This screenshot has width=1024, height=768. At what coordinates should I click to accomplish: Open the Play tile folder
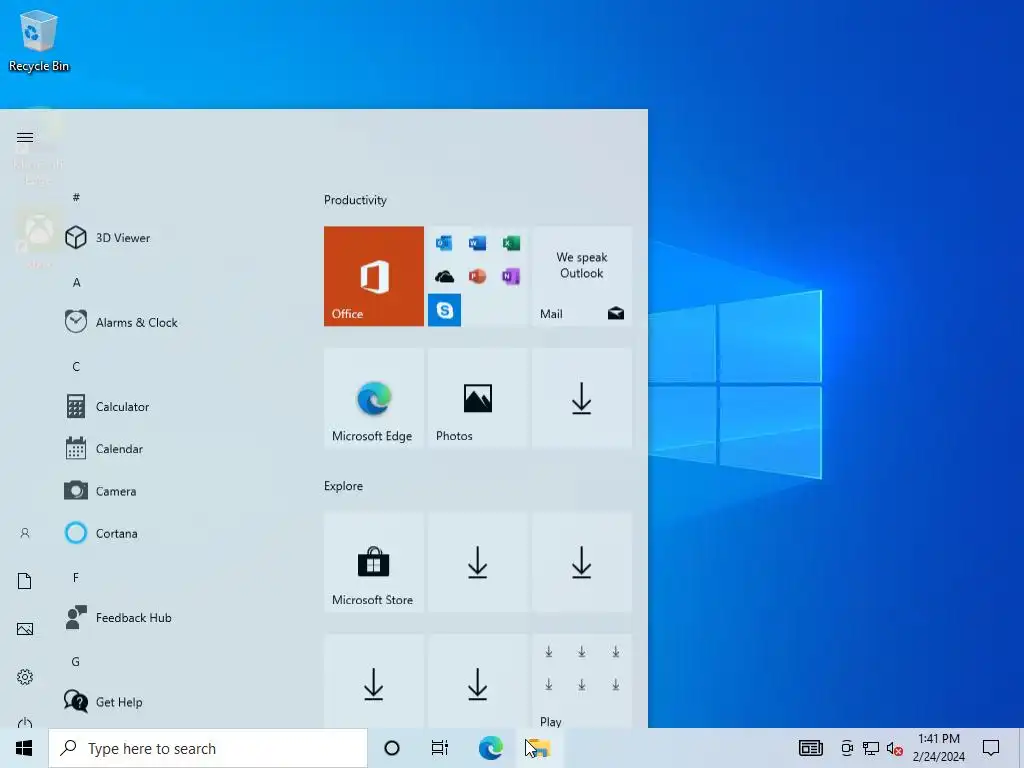coord(582,681)
